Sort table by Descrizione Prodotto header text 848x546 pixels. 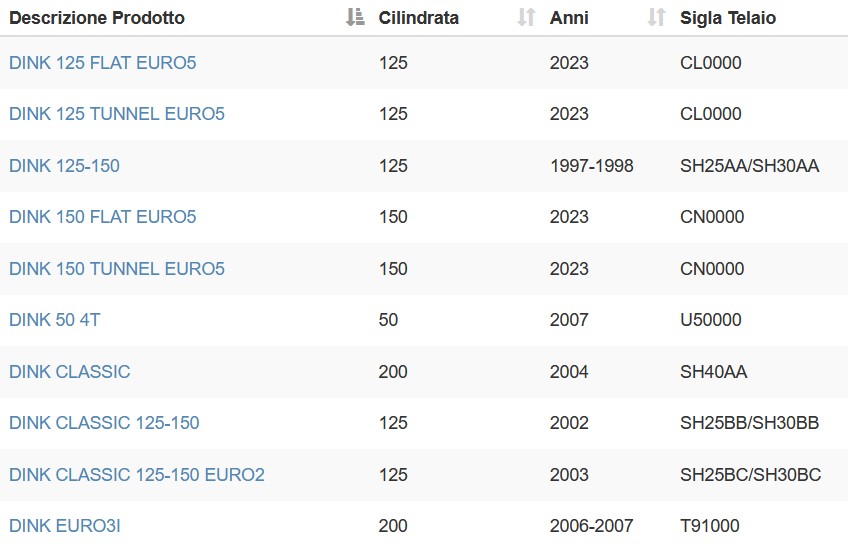click(x=97, y=18)
